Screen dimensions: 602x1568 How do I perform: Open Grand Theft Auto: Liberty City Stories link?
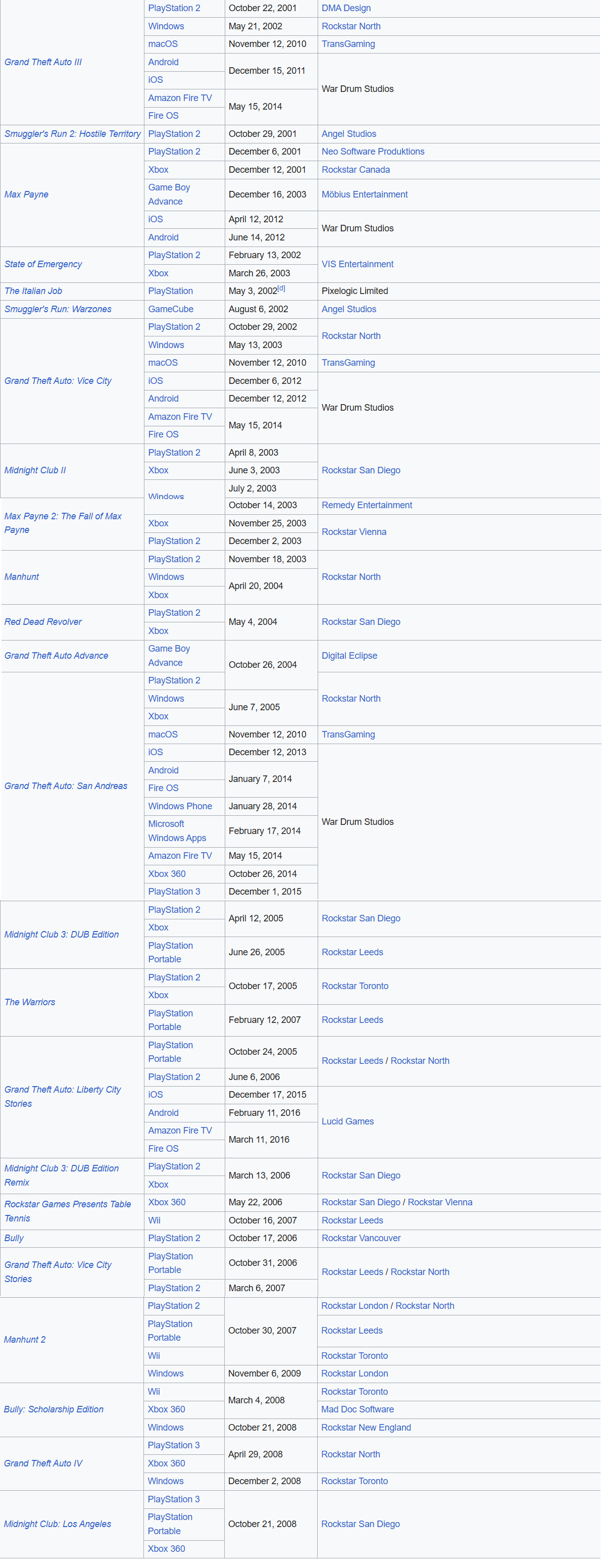63,1096
